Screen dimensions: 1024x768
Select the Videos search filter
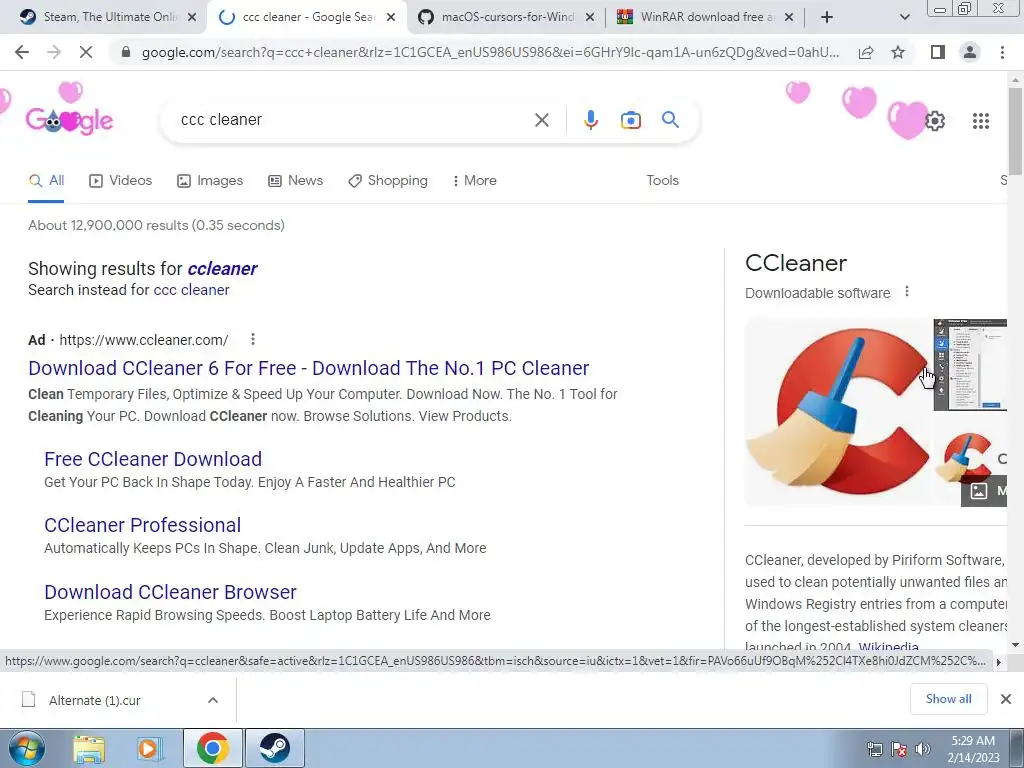click(x=120, y=180)
